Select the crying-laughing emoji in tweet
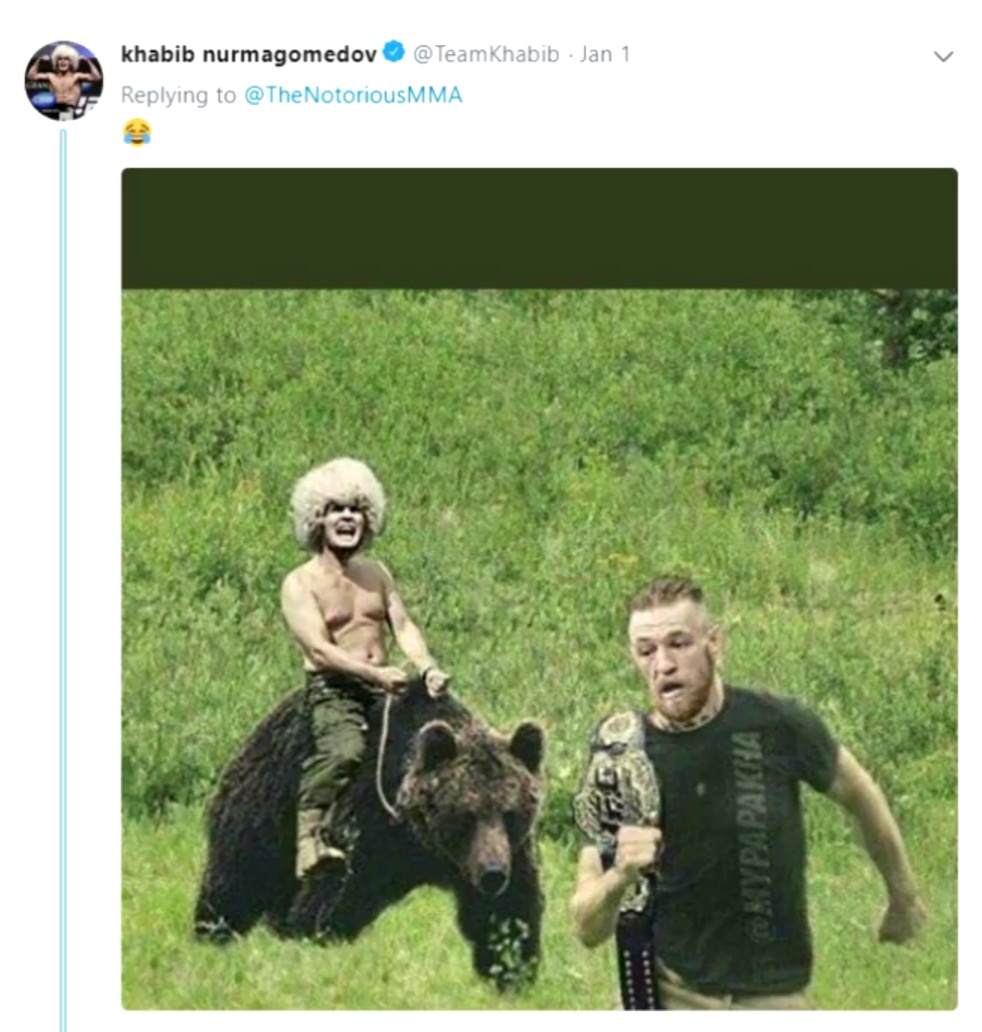The height and width of the screenshot is (1032, 982). tap(137, 132)
